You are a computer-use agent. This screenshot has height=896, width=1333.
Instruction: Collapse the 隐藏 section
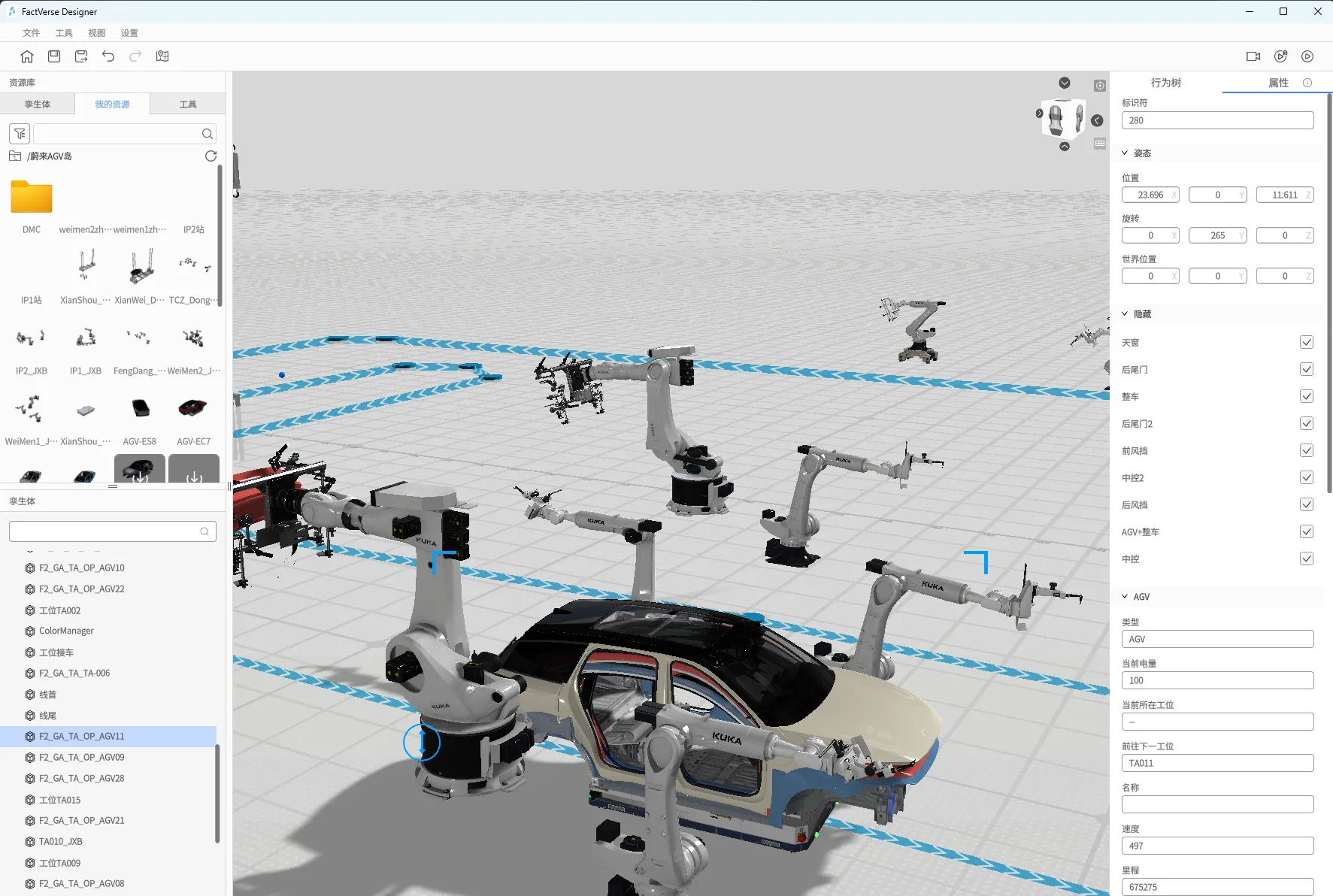tap(1125, 314)
